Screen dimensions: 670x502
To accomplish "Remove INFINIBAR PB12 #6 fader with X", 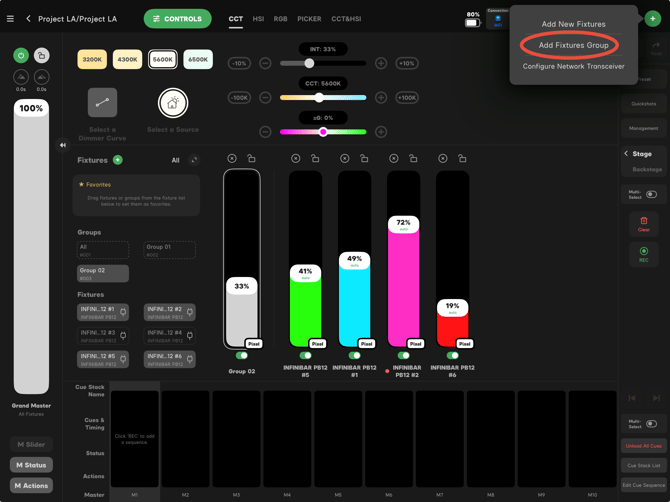I will point(443,159).
